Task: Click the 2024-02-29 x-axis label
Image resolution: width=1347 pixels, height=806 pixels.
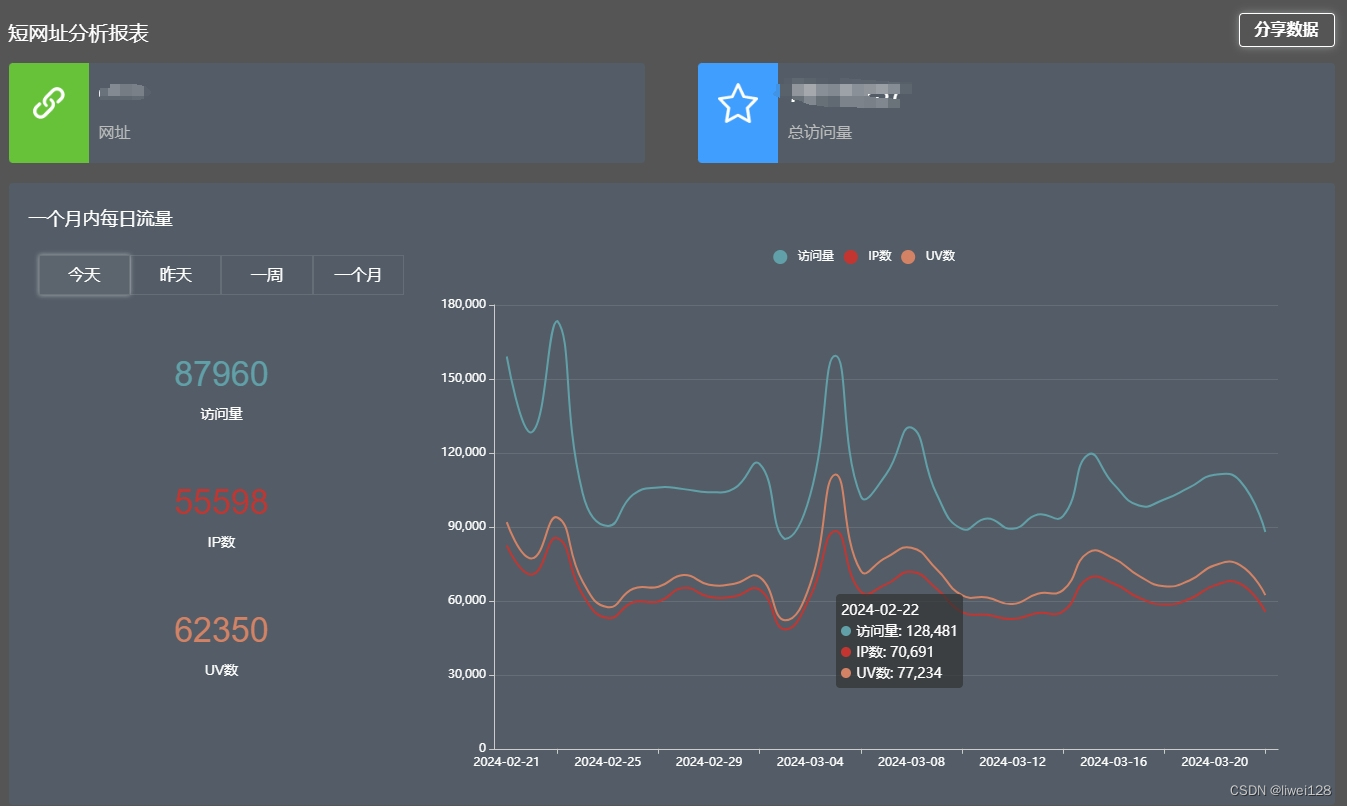Action: (x=709, y=761)
